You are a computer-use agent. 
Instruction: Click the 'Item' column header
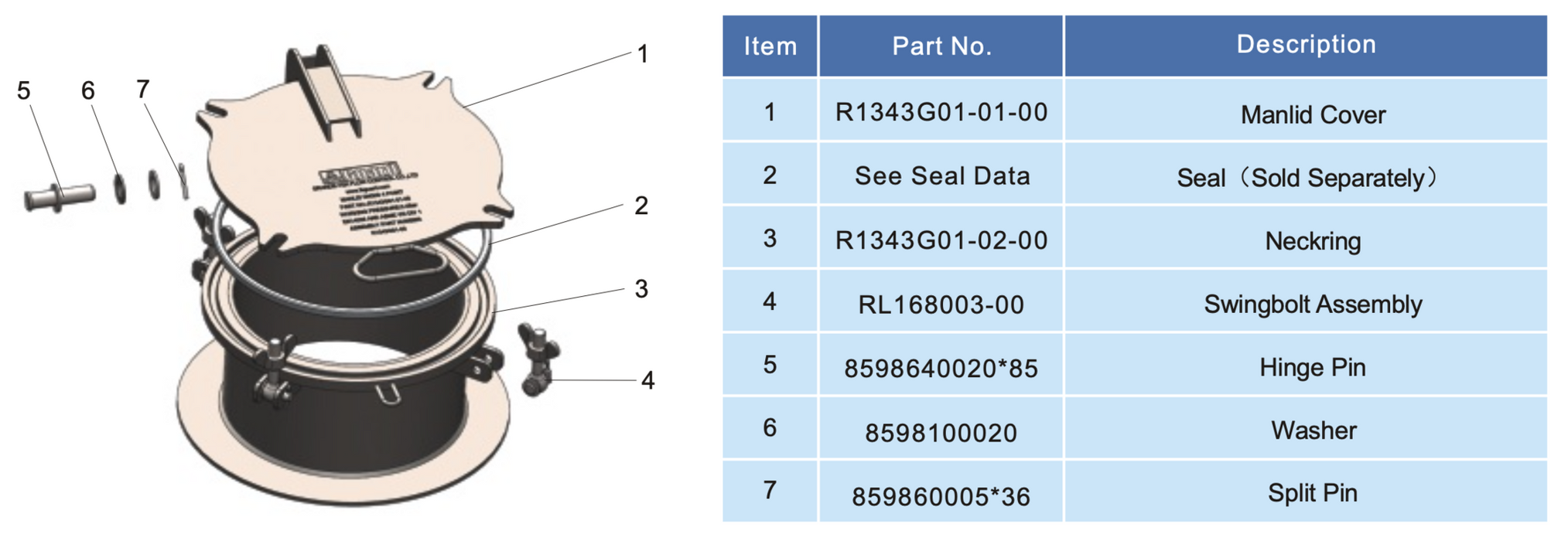tap(770, 46)
